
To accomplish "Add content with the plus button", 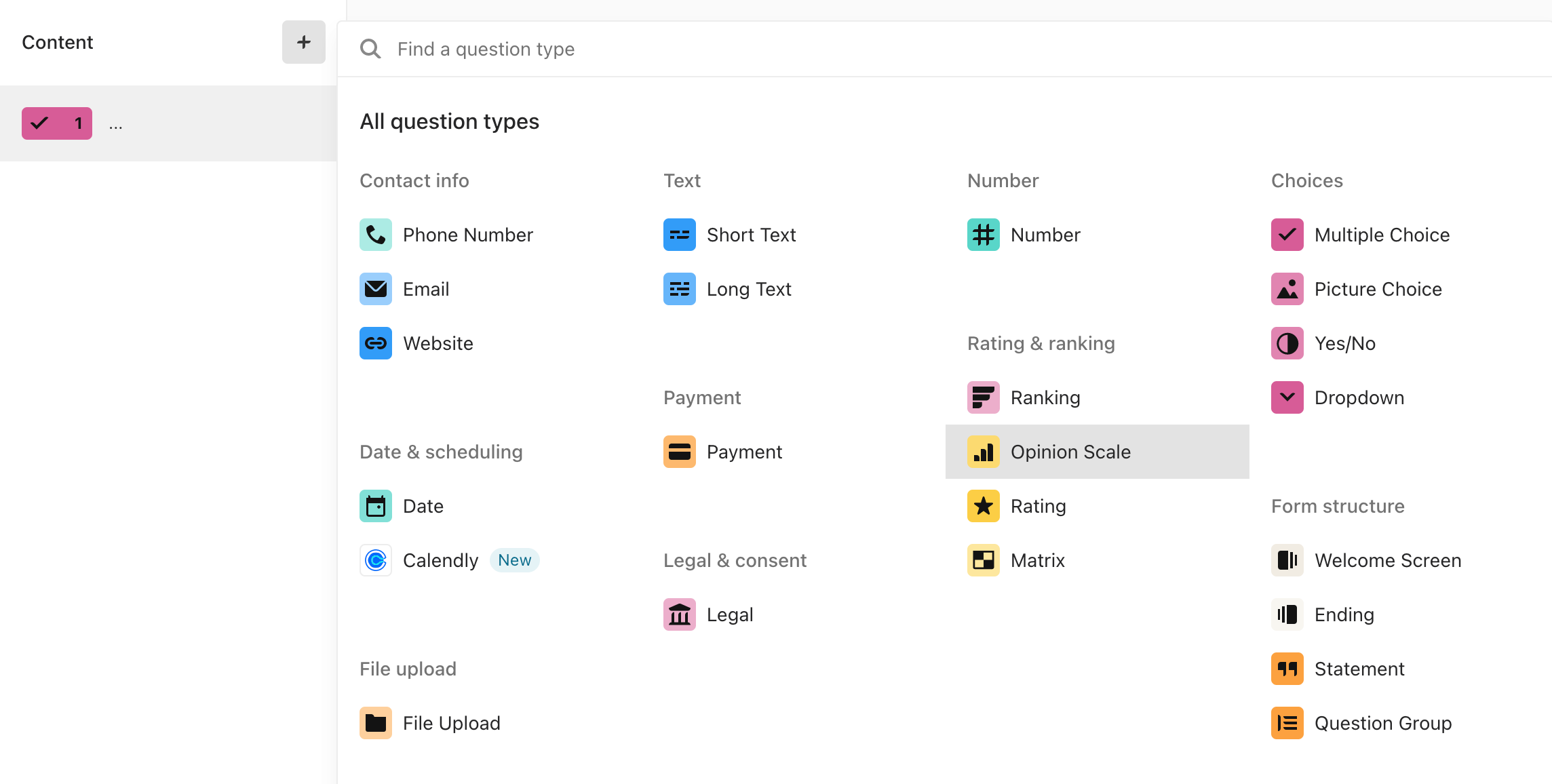I will [304, 42].
